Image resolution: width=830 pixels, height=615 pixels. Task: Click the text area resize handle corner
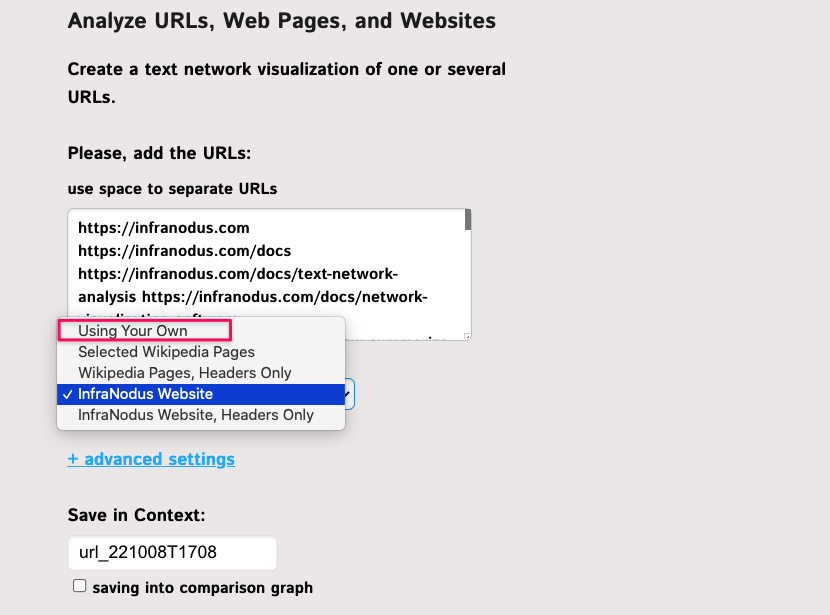(467, 336)
